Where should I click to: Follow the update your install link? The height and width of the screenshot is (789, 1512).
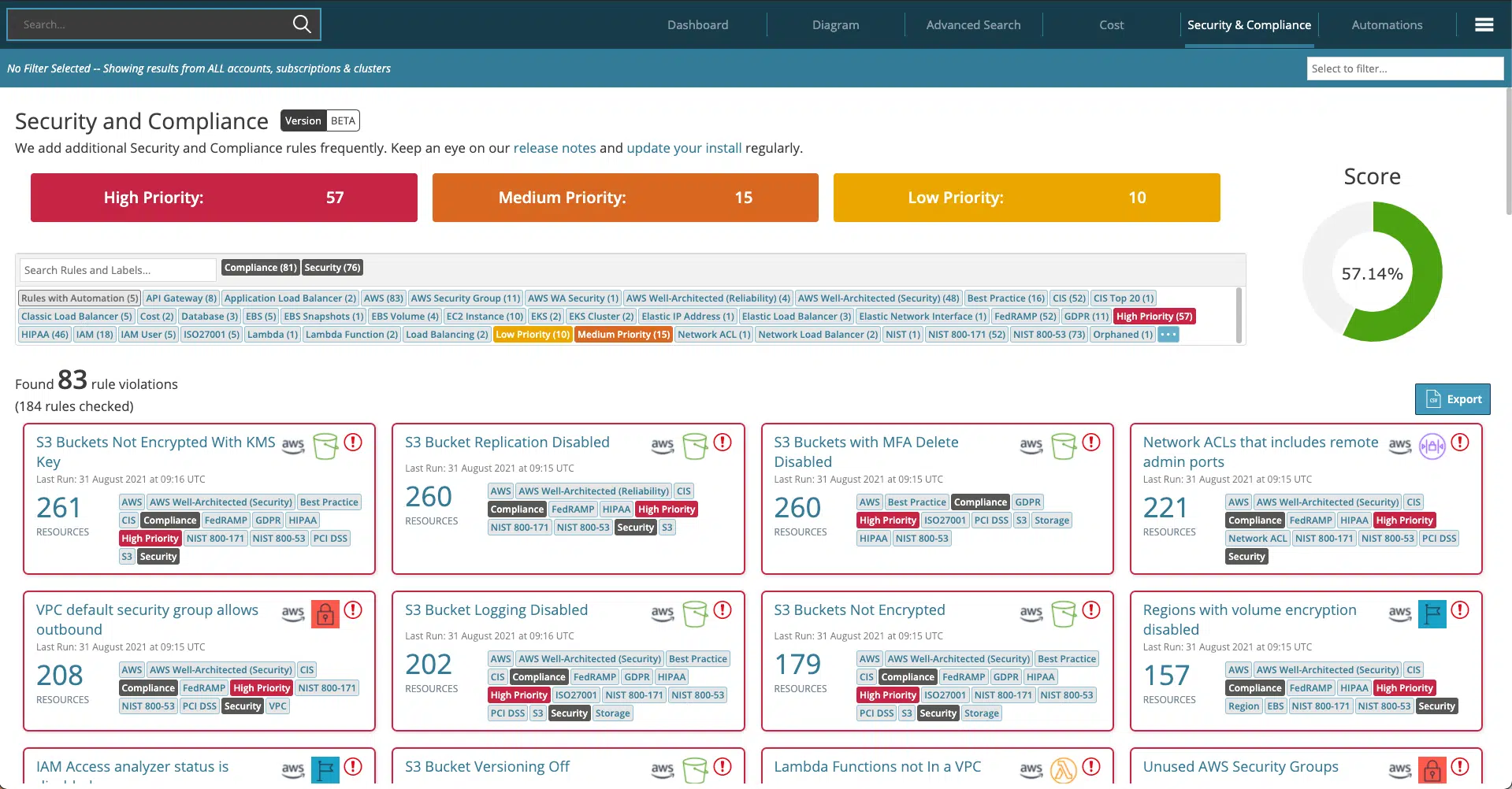(684, 148)
